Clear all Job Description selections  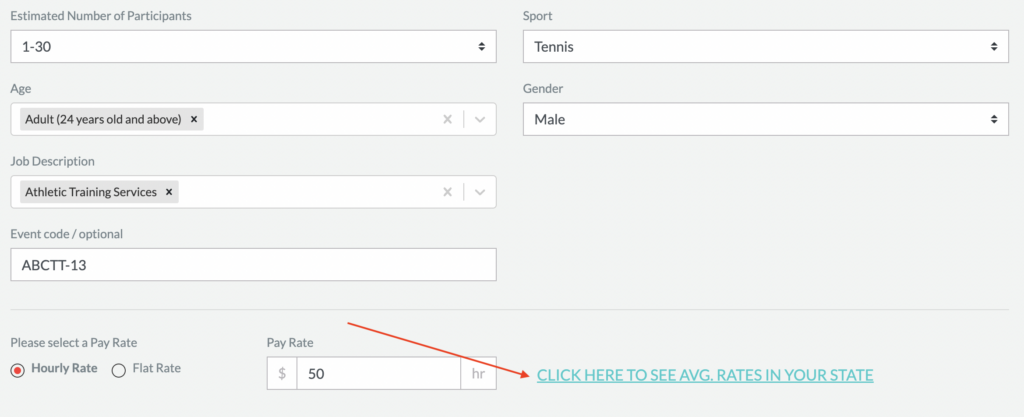click(447, 192)
